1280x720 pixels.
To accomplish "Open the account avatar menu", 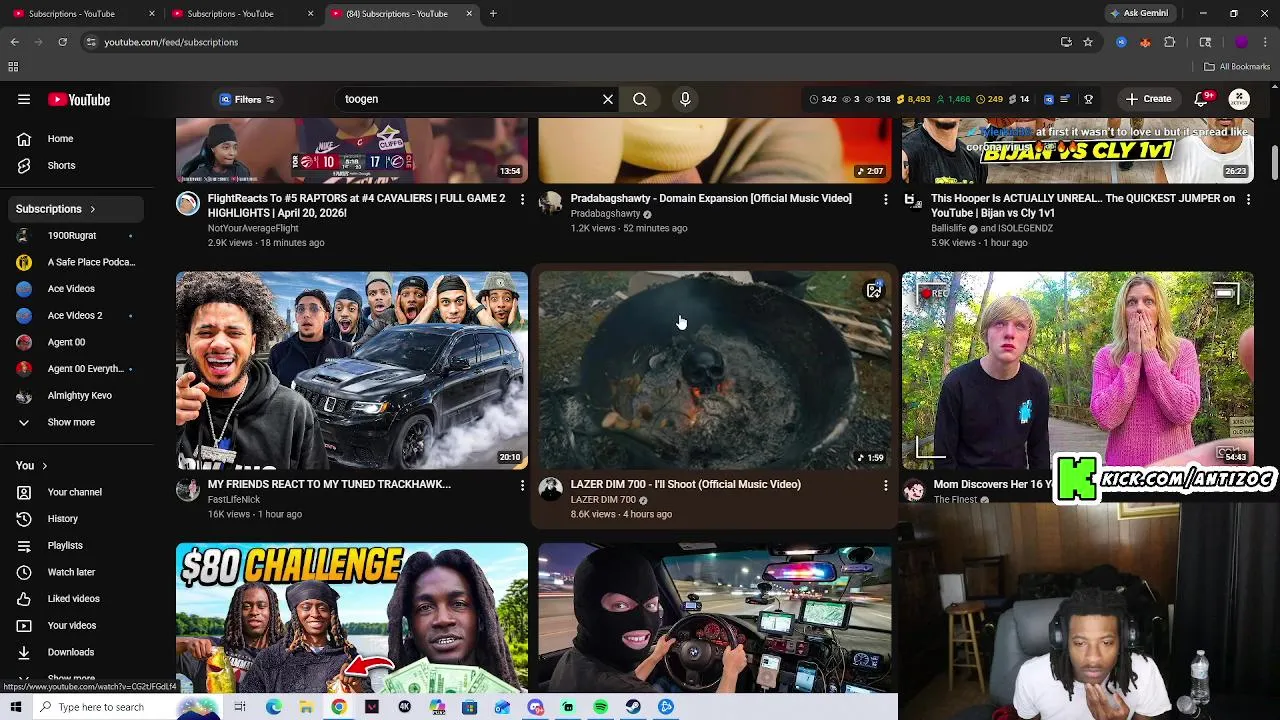I will 1239,99.
